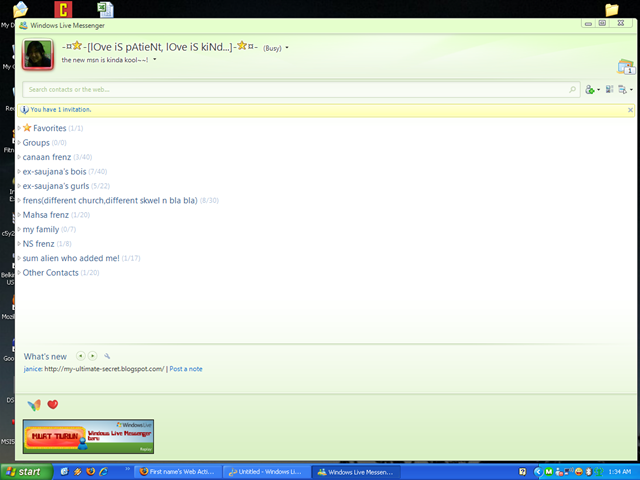Viewport: 640px width, 480px height.
Task: Switch to 'Untitled - Windows Li...' taskbar item
Action: (267, 472)
